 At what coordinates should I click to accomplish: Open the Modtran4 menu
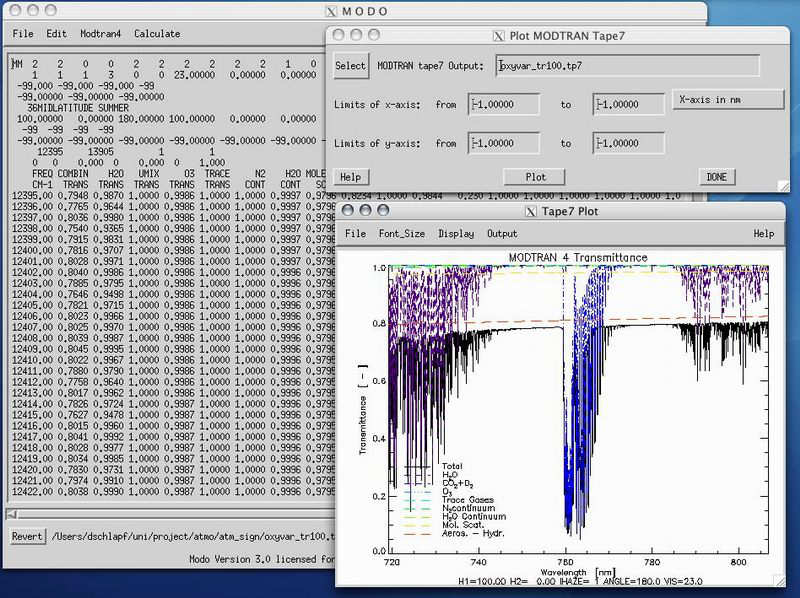point(101,33)
